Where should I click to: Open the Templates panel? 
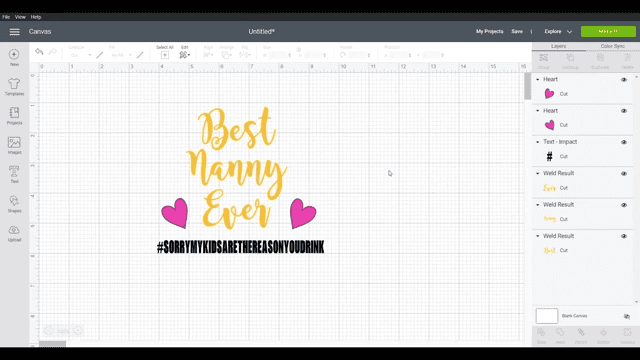tap(14, 84)
